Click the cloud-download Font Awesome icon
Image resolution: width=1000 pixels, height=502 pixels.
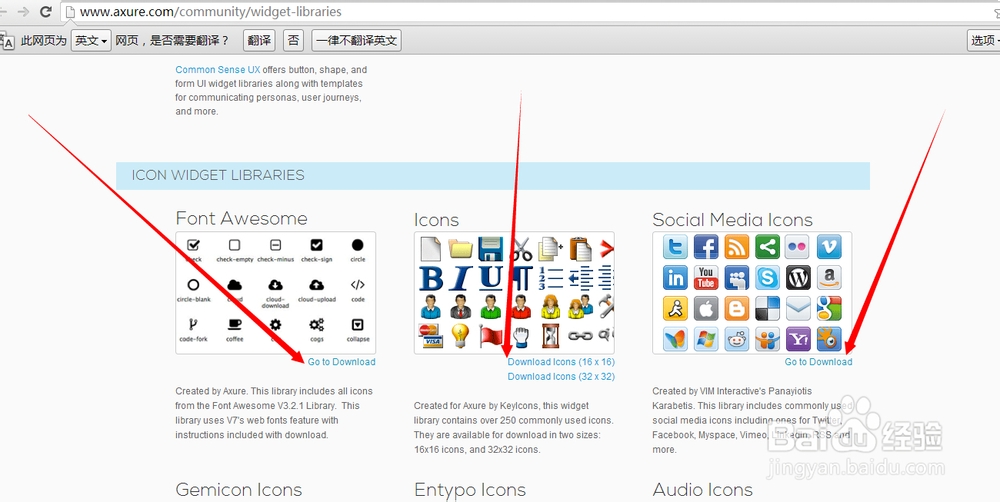coord(276,284)
